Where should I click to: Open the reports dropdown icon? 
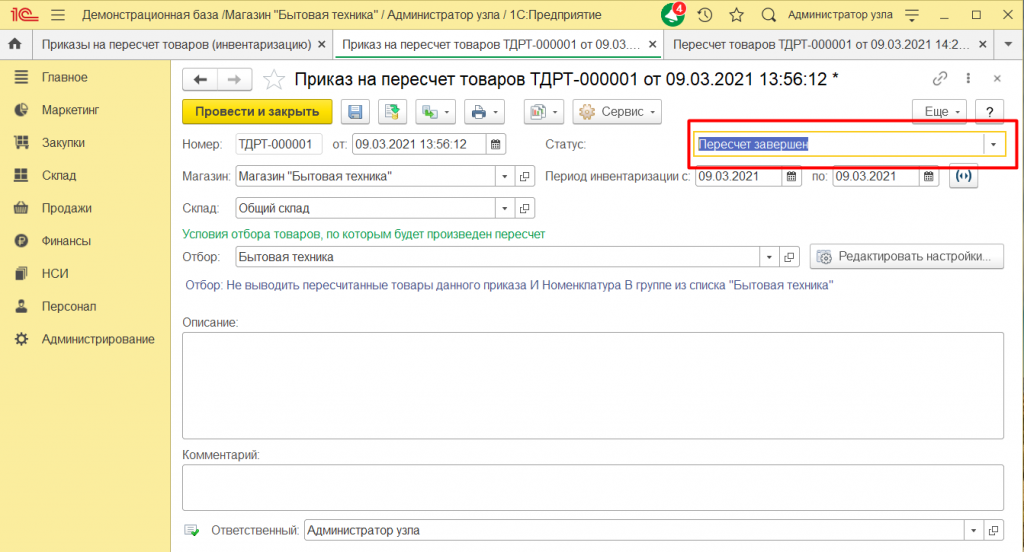tap(544, 112)
